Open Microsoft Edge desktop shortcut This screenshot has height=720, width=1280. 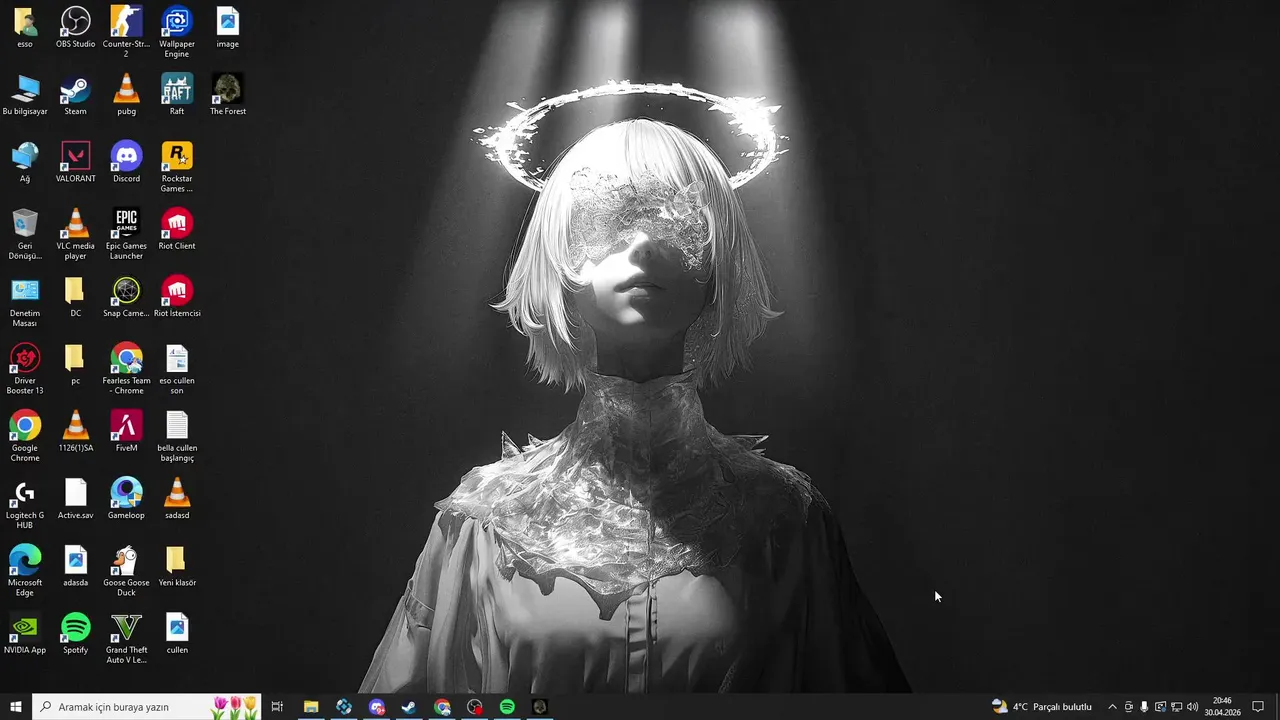pyautogui.click(x=25, y=568)
